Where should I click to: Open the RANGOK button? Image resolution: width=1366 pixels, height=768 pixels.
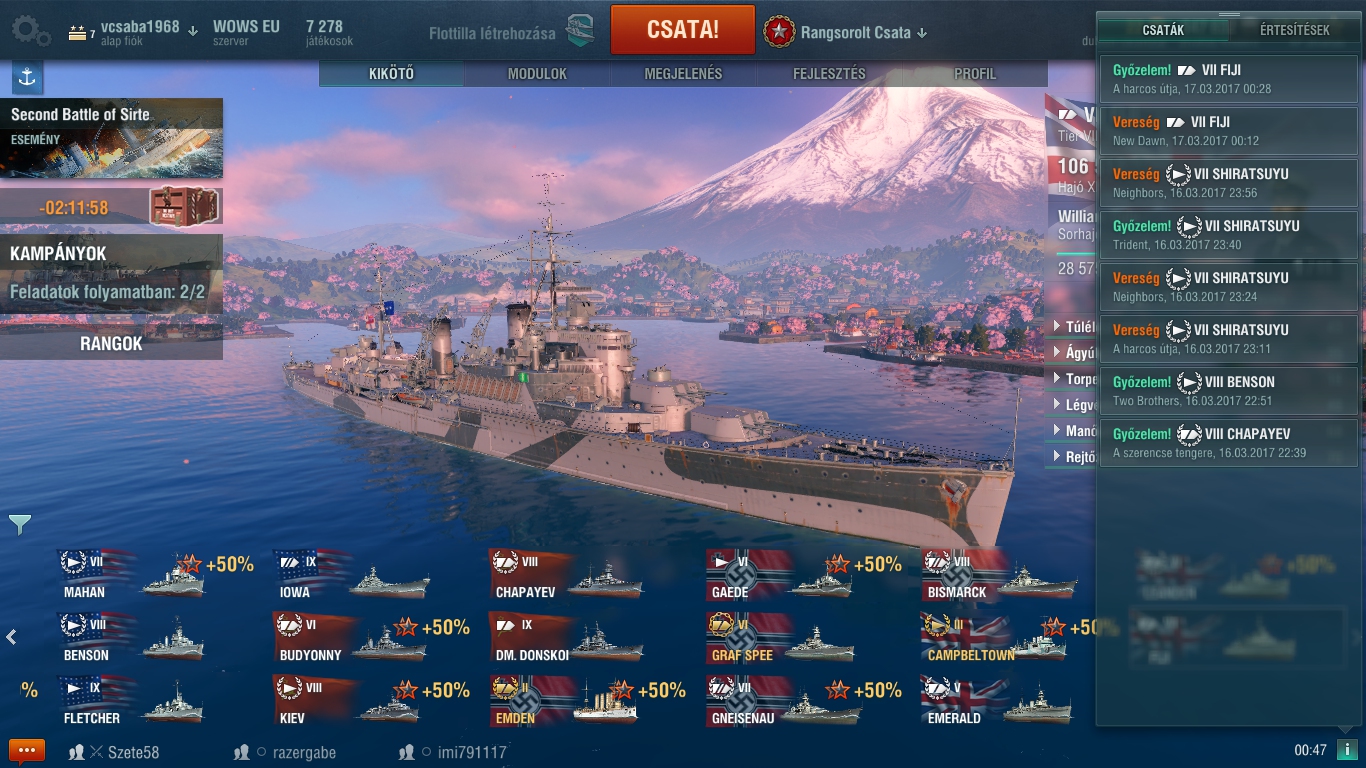[x=111, y=343]
